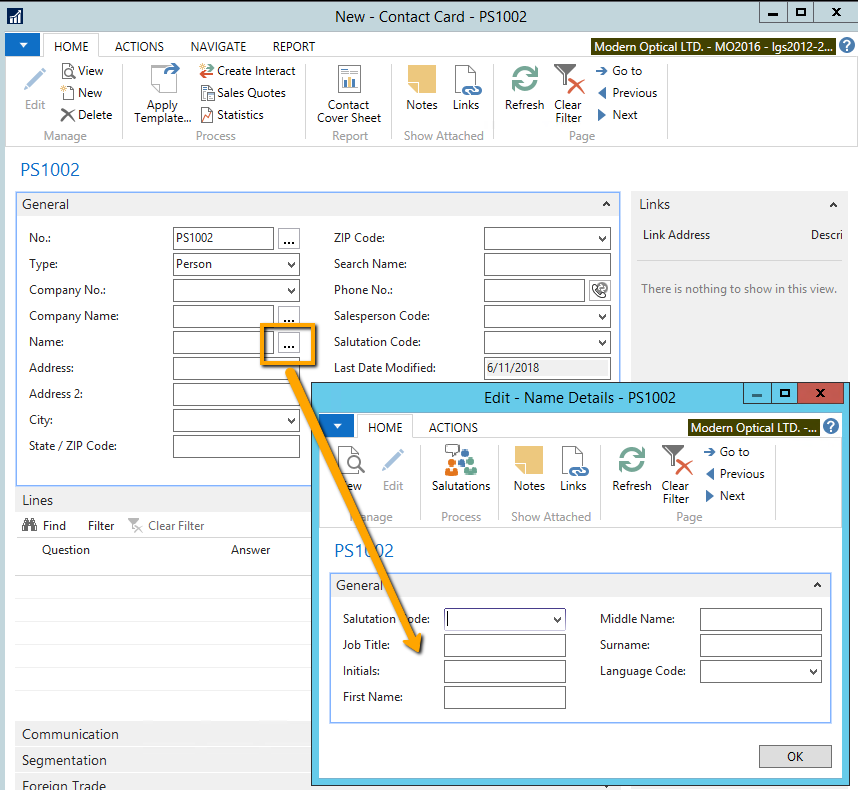Image resolution: width=858 pixels, height=790 pixels.
Task: Switch to NAVIGATE tab
Action: point(218,47)
